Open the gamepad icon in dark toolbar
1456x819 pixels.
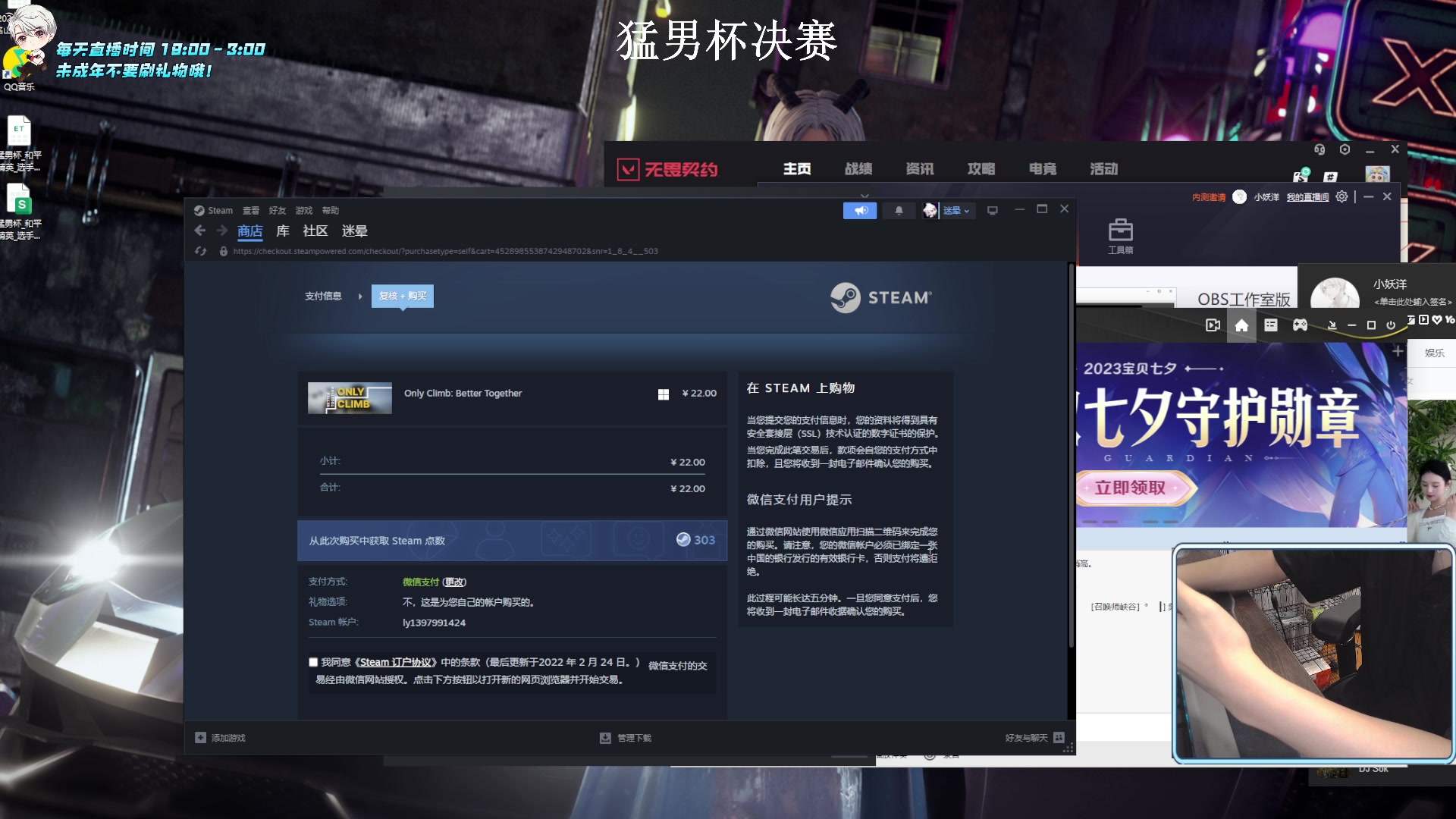1300,325
